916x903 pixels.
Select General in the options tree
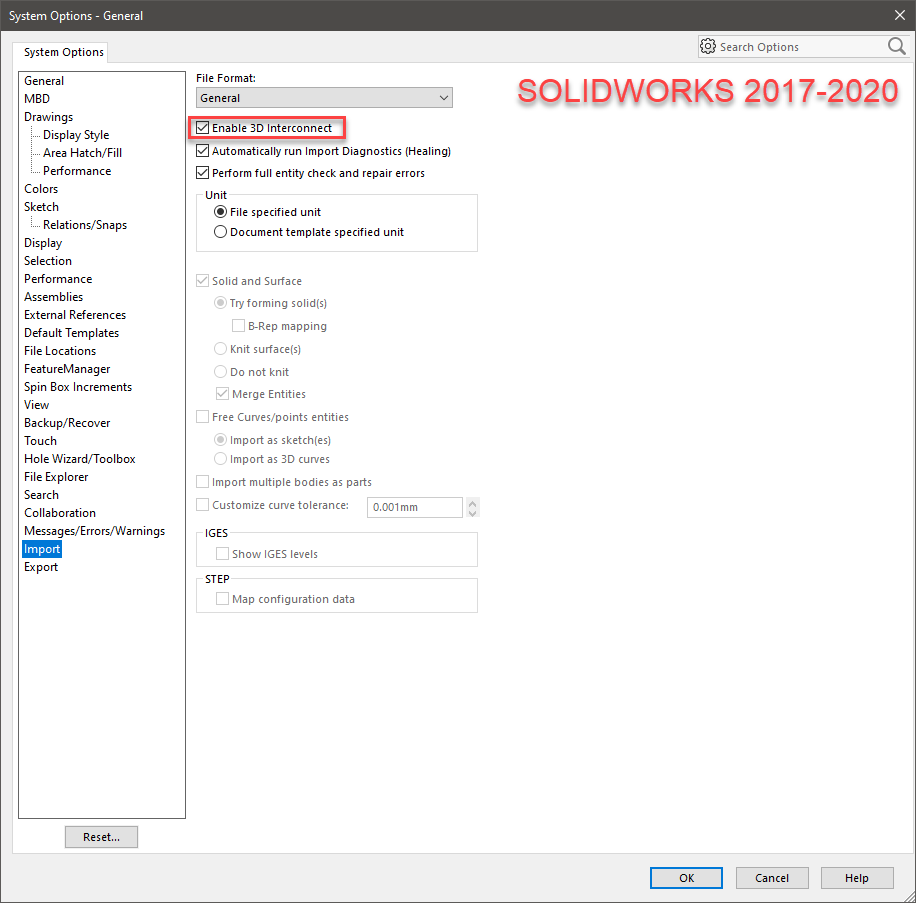coord(44,81)
